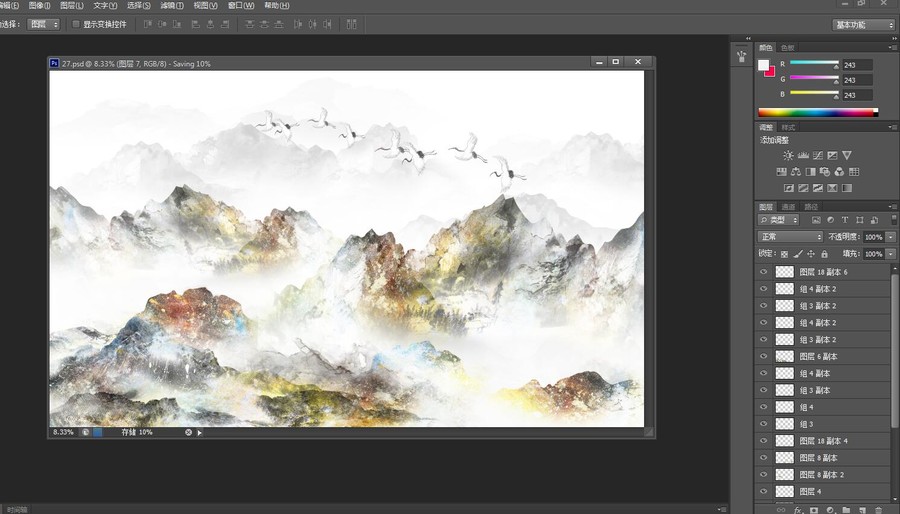Screen dimensions: 900x514
Task: Add an Invert adjustment icon
Action: [x=789, y=188]
